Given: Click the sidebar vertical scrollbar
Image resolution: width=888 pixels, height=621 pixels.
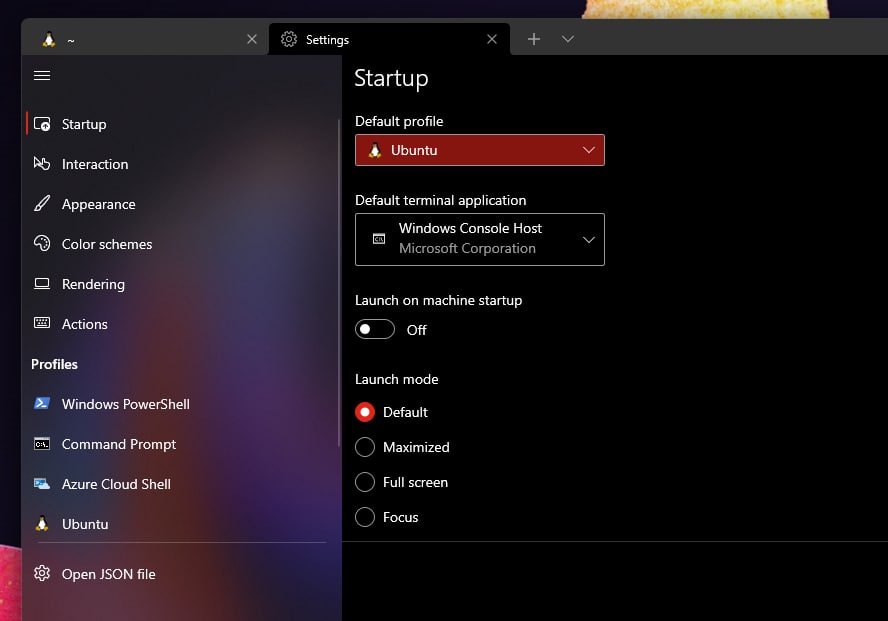Looking at the screenshot, I should [x=339, y=283].
